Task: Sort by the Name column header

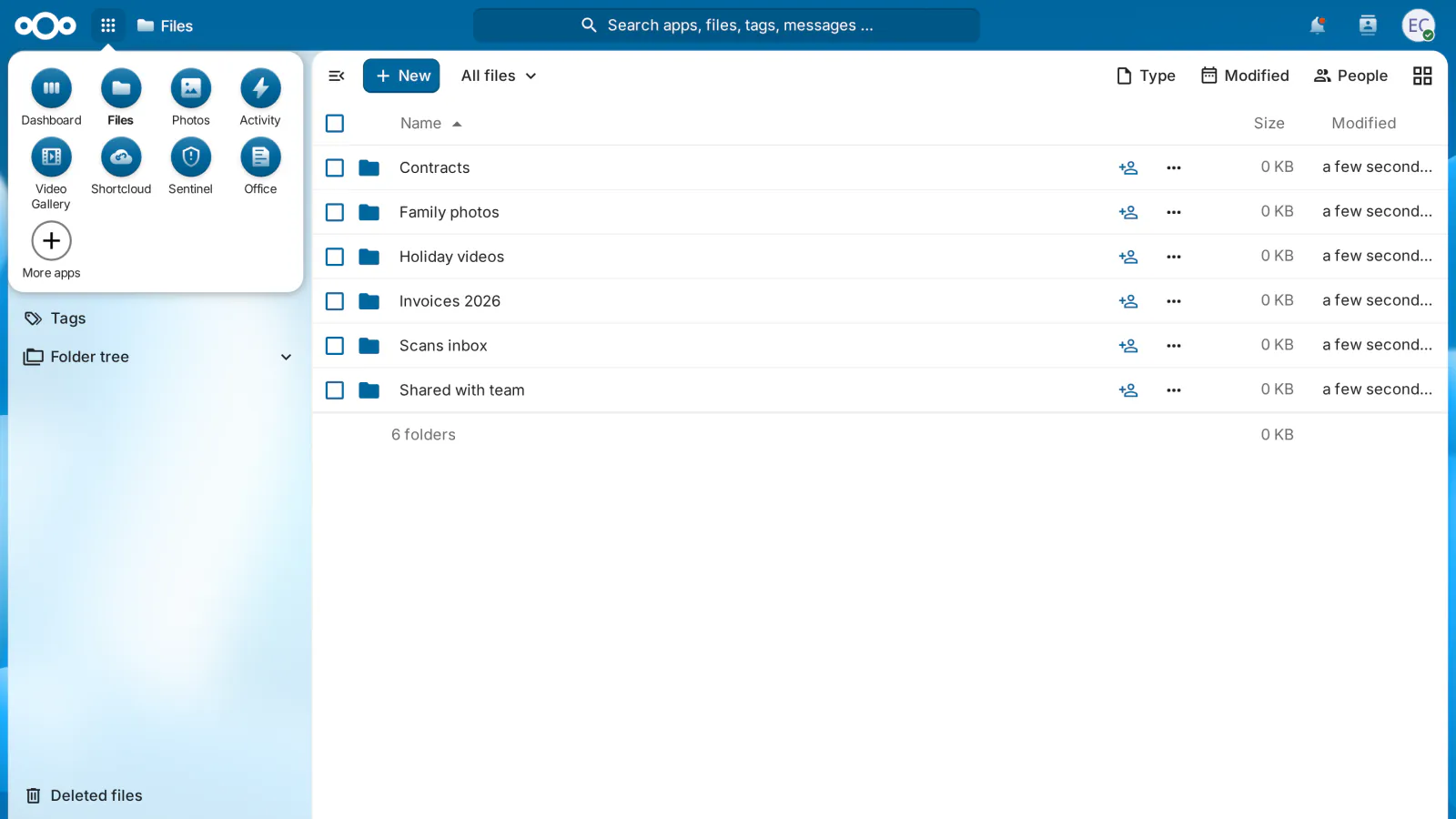Action: [x=431, y=123]
